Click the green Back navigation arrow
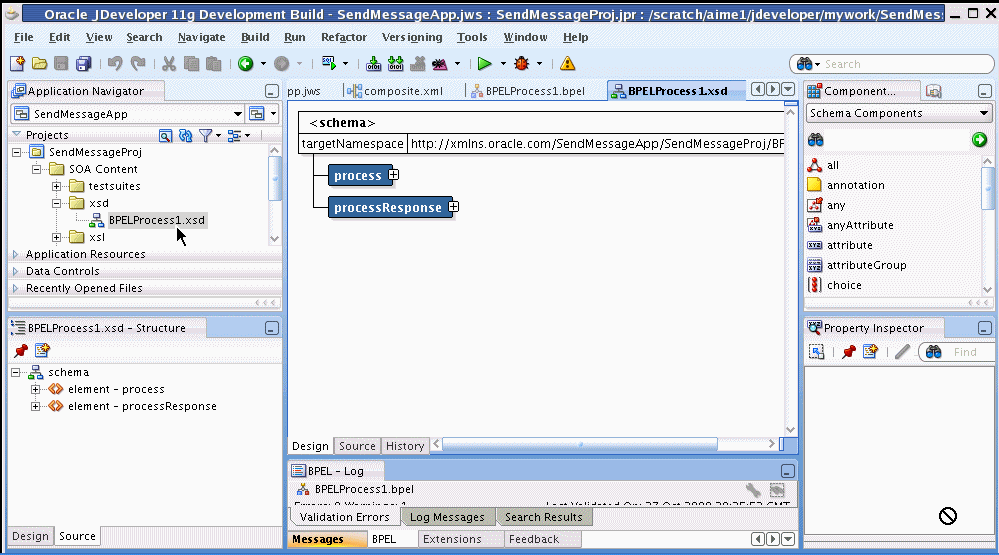The width and height of the screenshot is (999, 555). point(245,63)
